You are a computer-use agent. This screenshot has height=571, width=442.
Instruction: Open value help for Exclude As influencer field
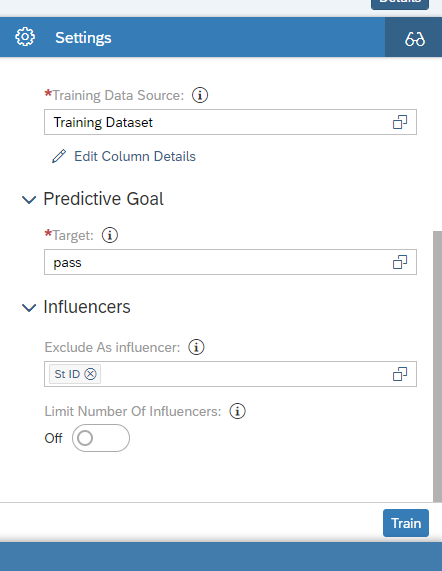click(x=400, y=374)
